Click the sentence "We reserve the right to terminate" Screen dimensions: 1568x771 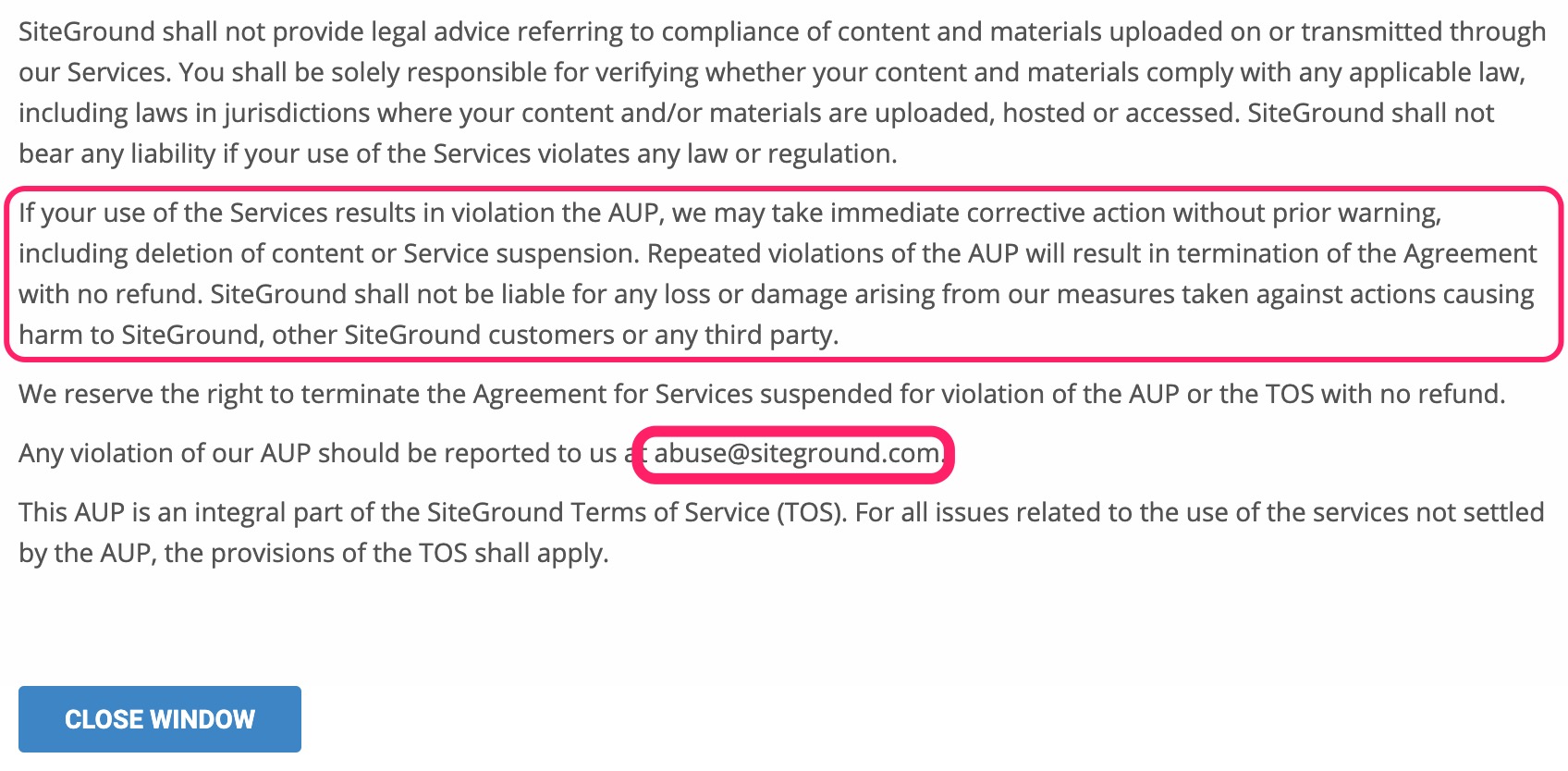[762, 395]
